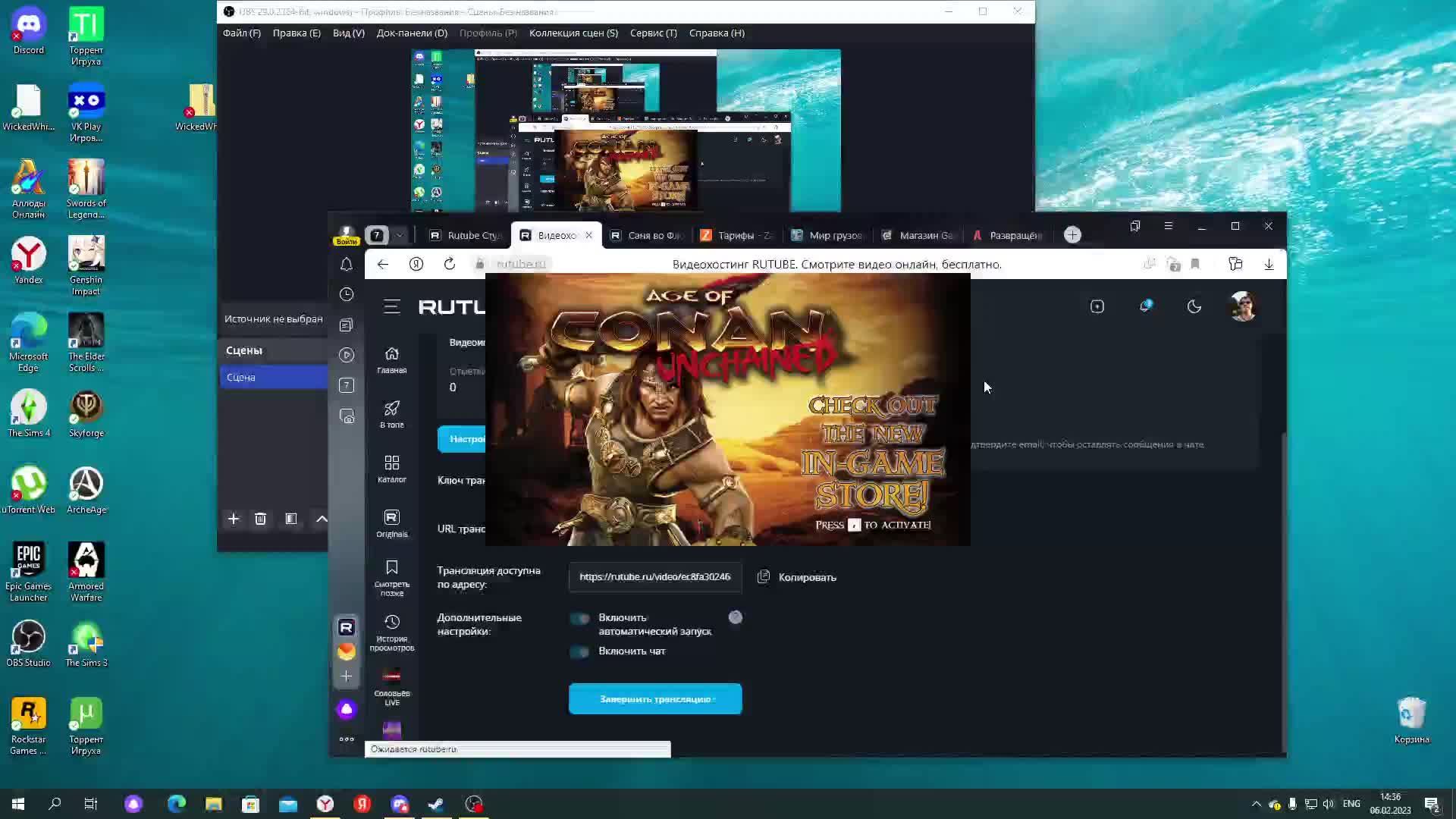The image size is (1456, 819).
Task: Toggle the Включить чат switch
Action: click(580, 652)
